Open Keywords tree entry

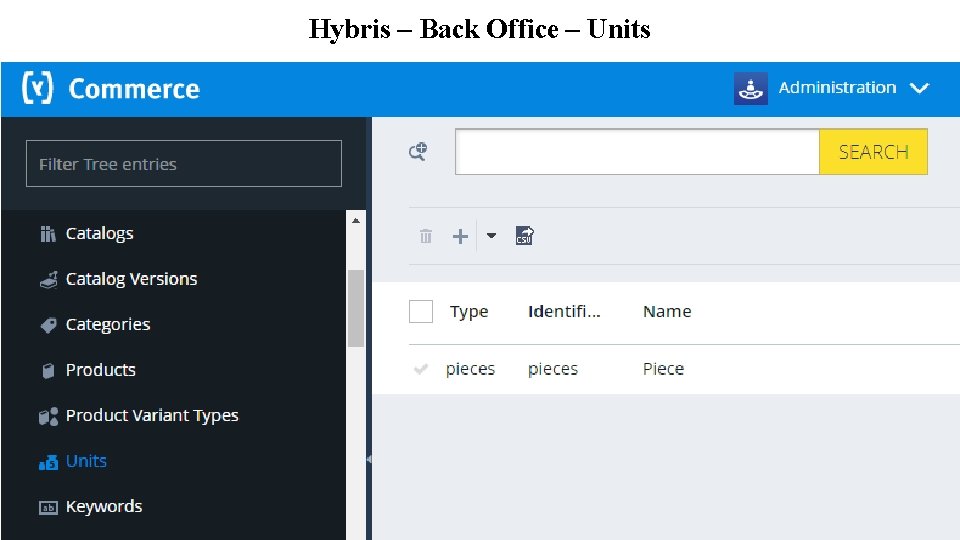pyautogui.click(x=104, y=506)
